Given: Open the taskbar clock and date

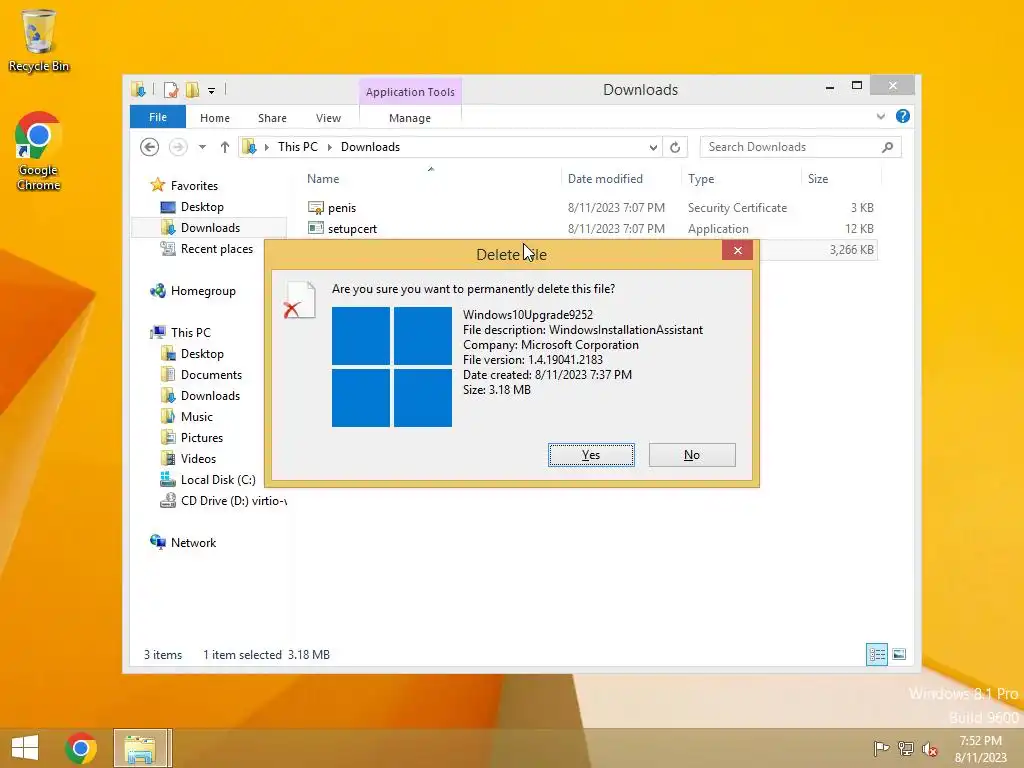Looking at the screenshot, I should point(981,749).
